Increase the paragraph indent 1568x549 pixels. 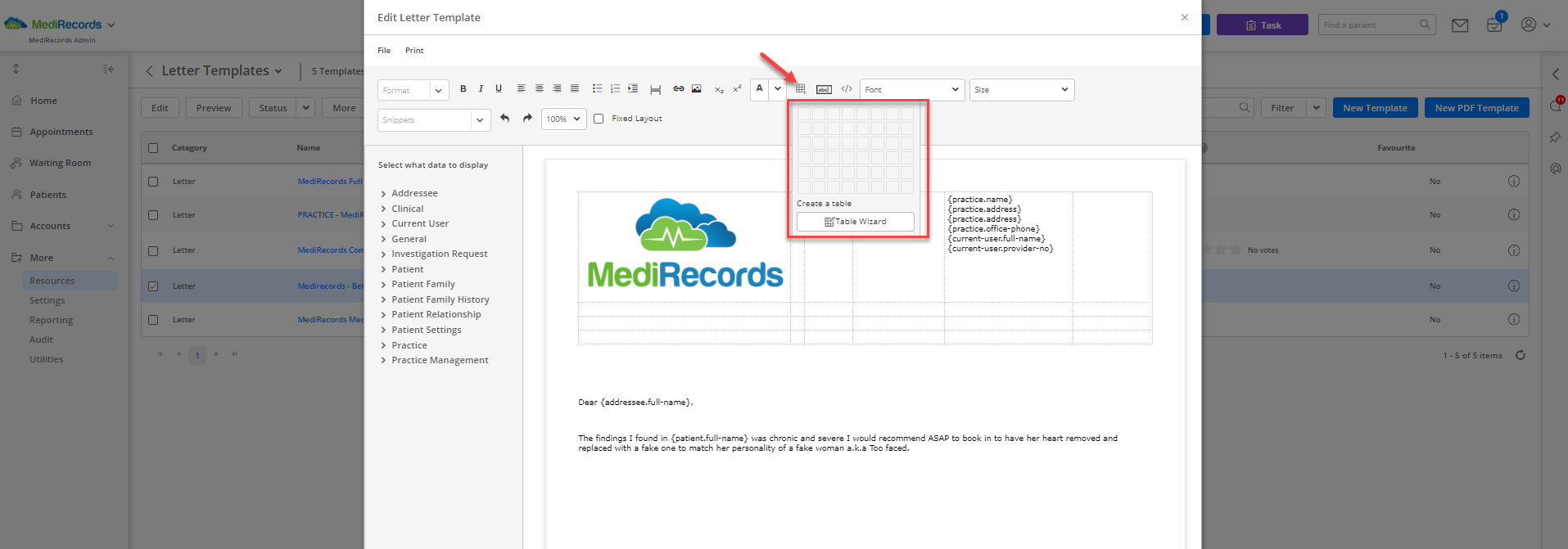click(x=633, y=89)
